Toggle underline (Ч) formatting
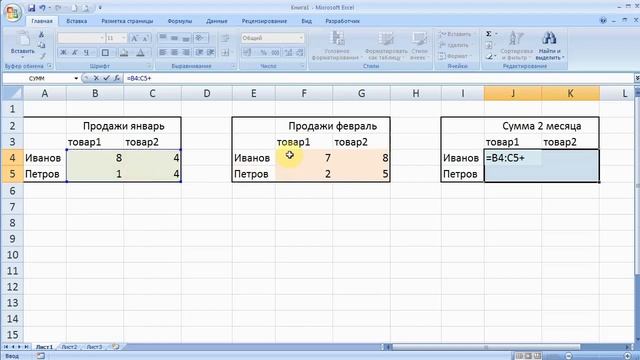640x360 pixels. pos(86,53)
